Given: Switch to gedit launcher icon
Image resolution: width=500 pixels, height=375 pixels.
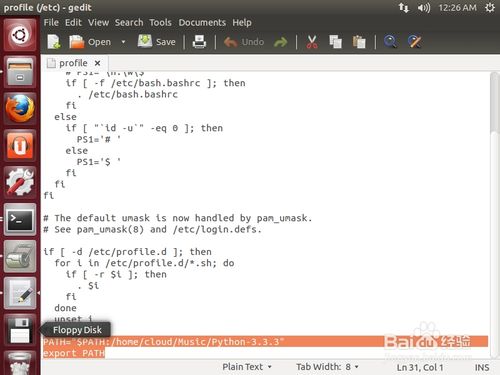Looking at the screenshot, I should click(20, 293).
